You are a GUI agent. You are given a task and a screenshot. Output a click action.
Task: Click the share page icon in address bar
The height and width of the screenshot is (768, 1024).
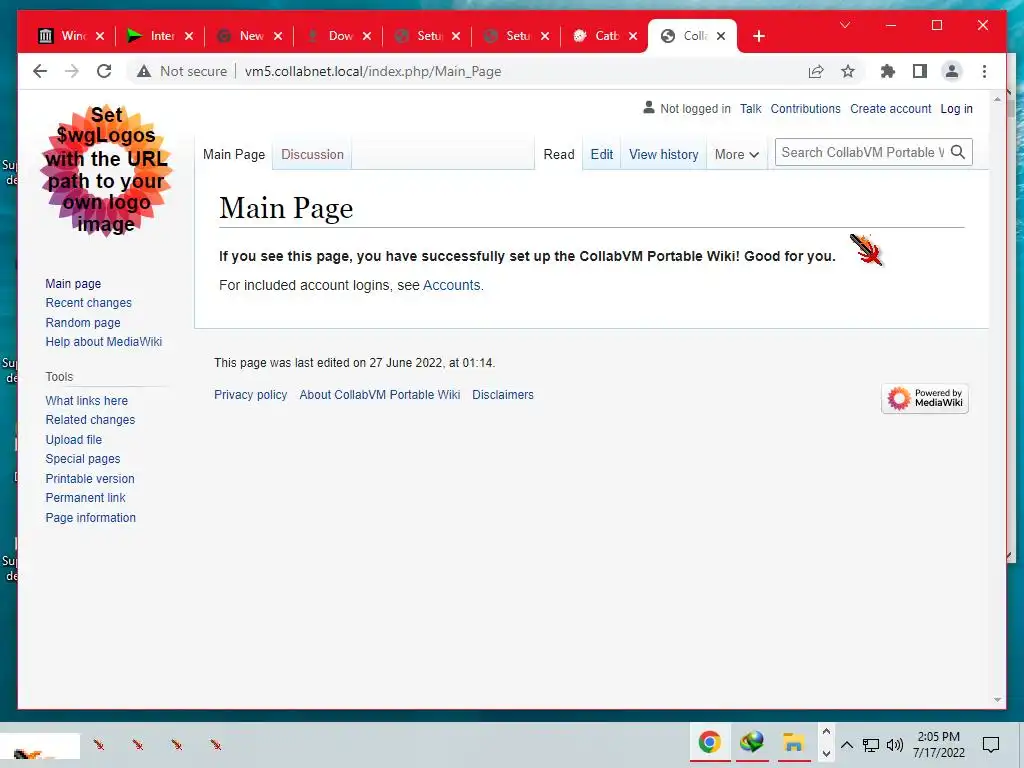(x=816, y=71)
